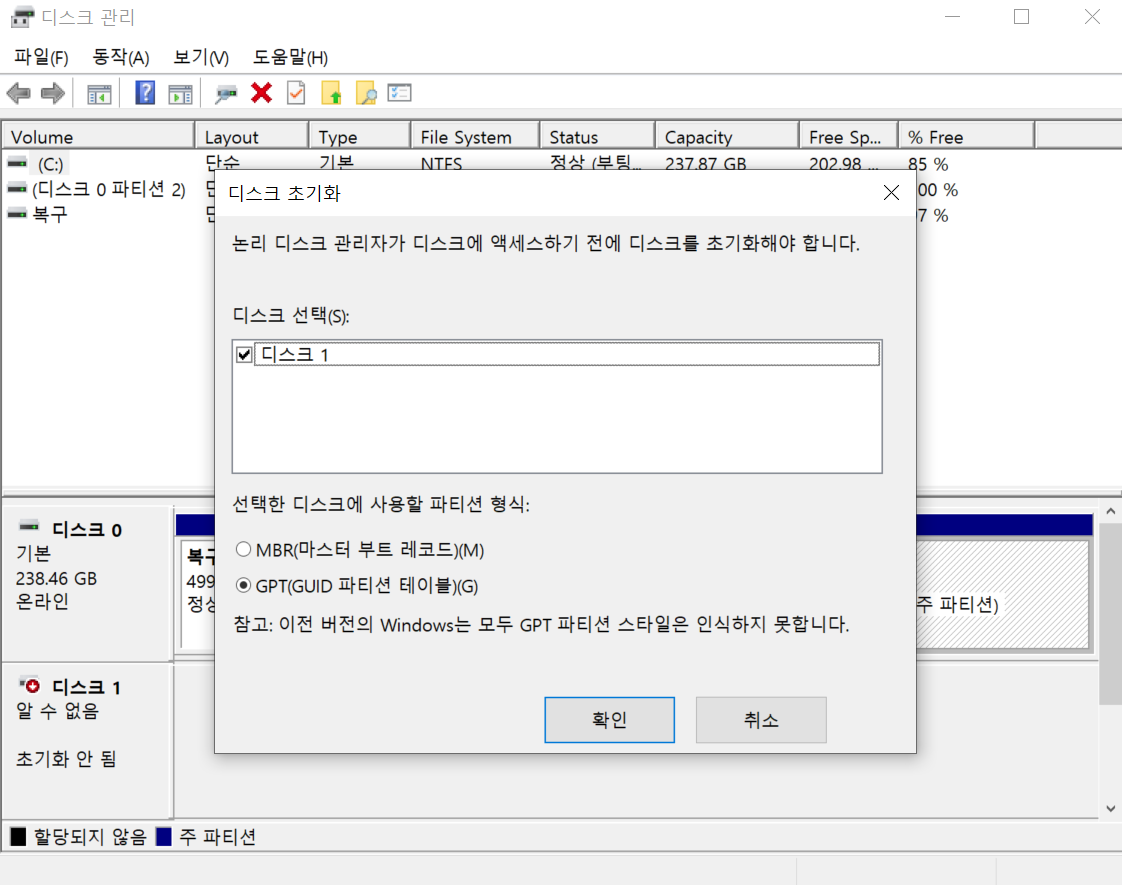Close the 디스크 초기화 dialog
1122x885 pixels.
891,192
